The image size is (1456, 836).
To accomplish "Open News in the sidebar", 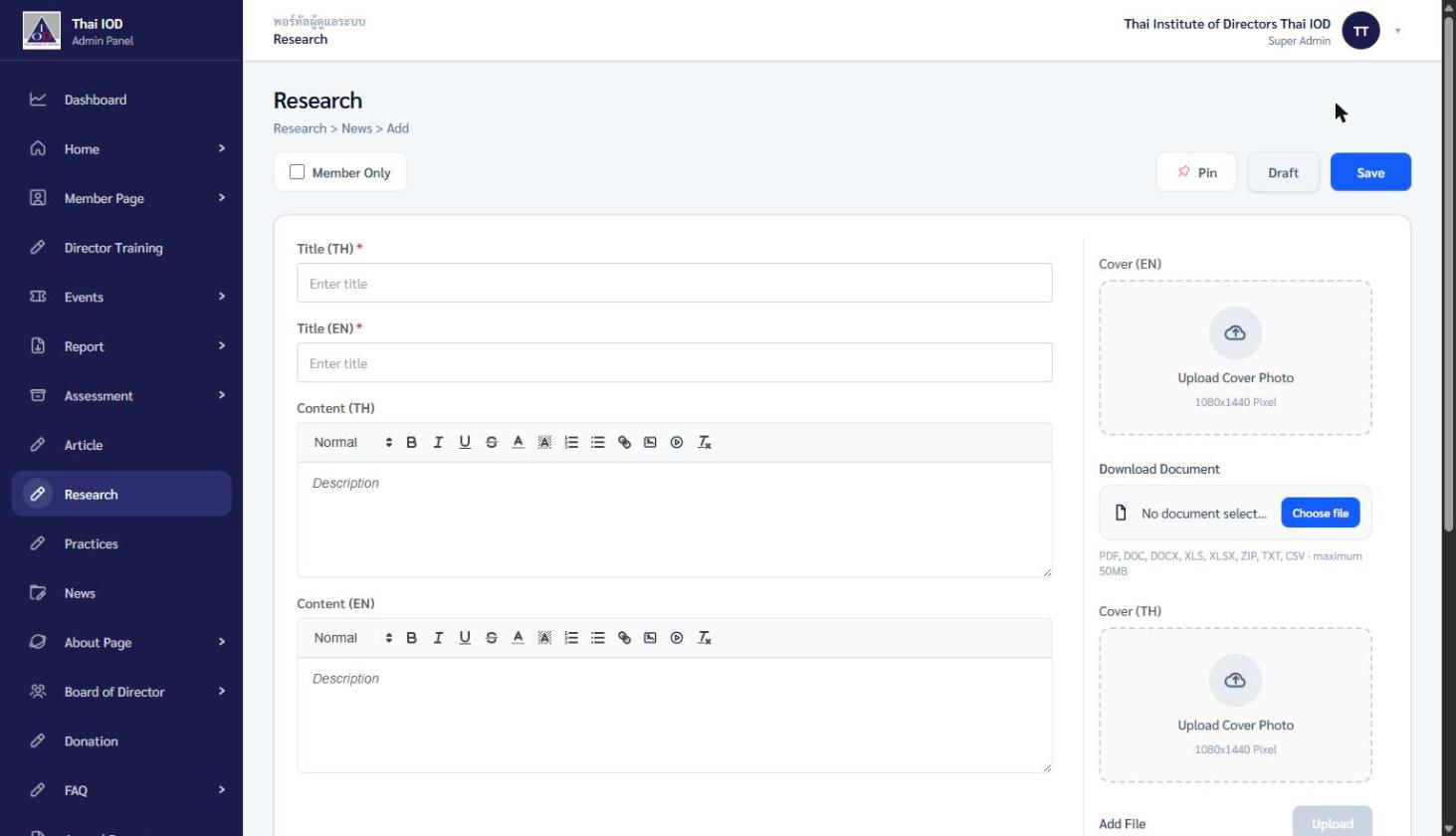I will tap(121, 593).
